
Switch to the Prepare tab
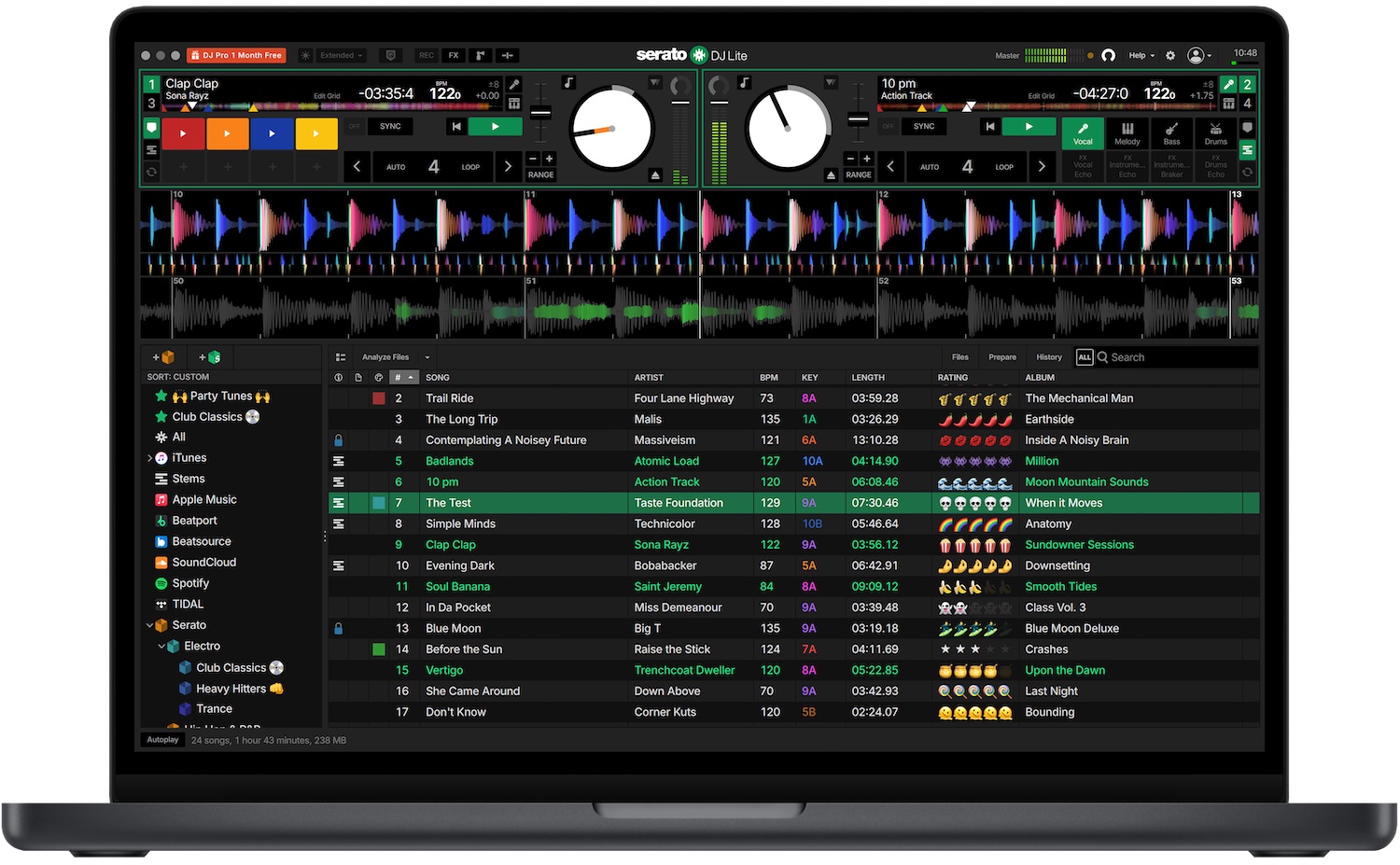point(1001,356)
